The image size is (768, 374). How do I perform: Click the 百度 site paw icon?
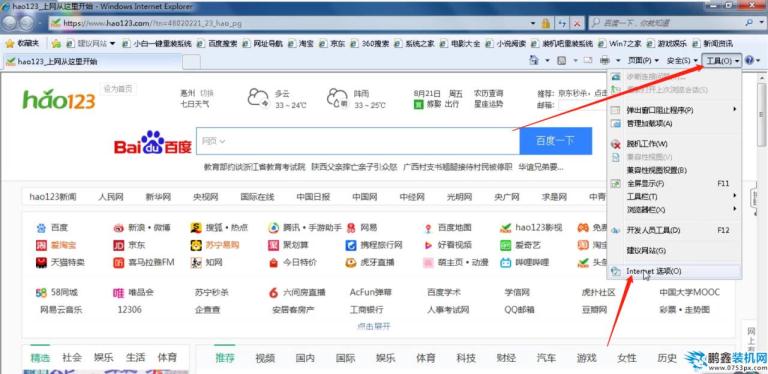coord(41,228)
